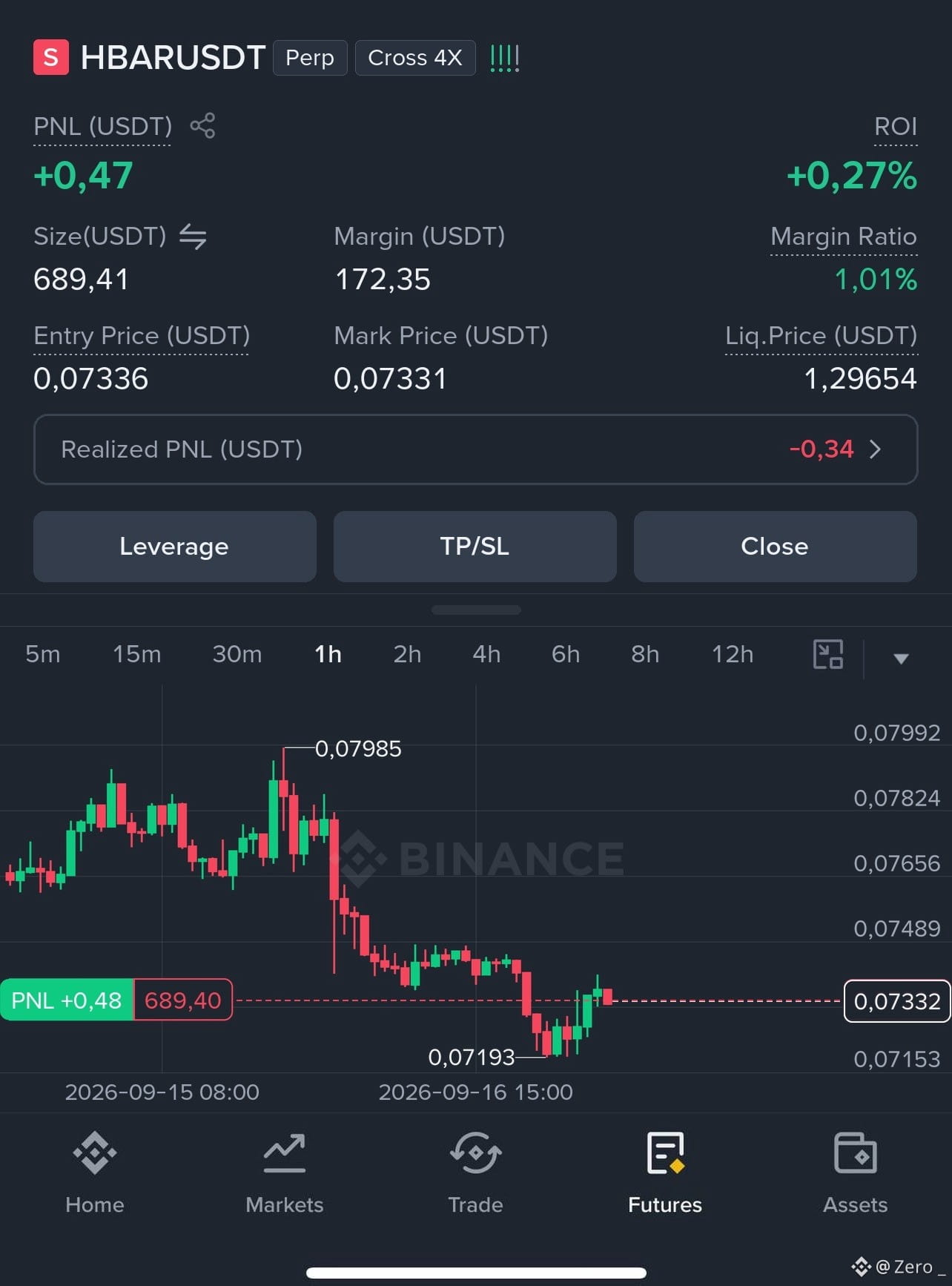952x1286 pixels.
Task: Close the HBARUSDT position
Action: [x=776, y=547]
